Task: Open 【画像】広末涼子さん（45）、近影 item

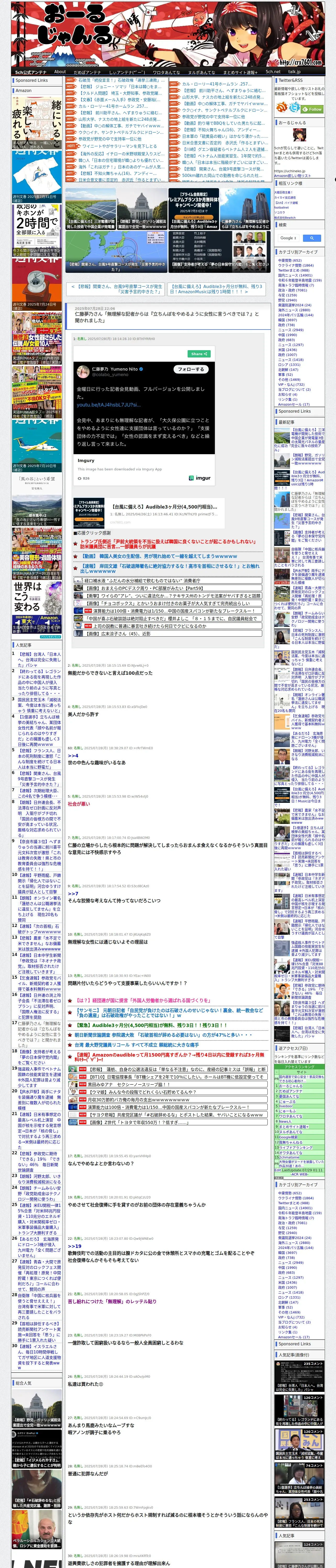Action: (x=168, y=634)
